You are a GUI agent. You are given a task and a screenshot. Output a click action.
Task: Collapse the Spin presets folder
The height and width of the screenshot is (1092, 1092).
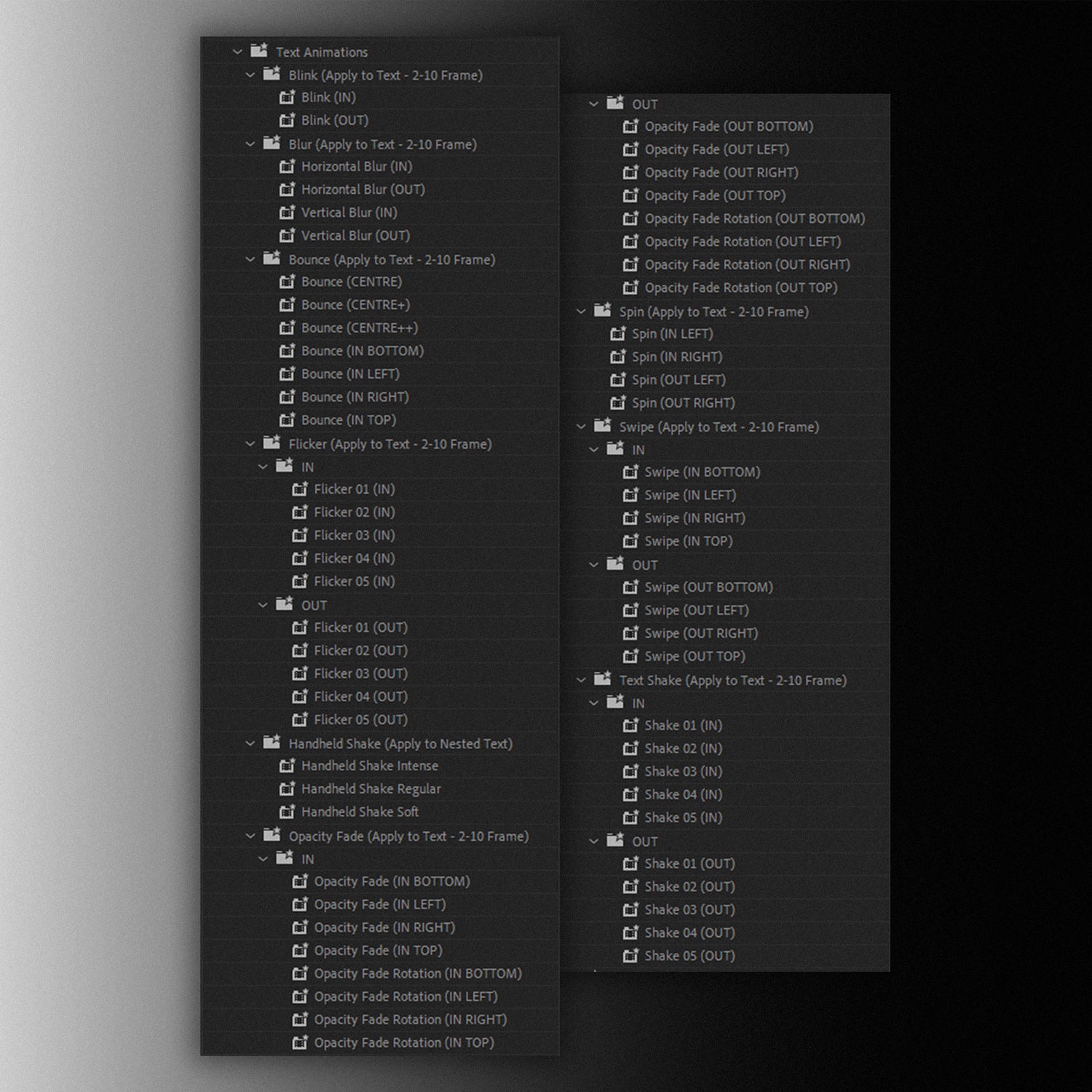(581, 312)
